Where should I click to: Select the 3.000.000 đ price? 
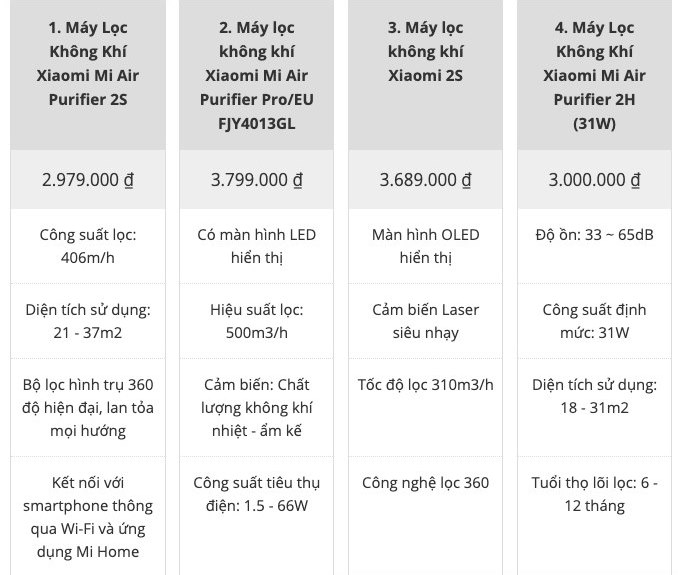594,180
